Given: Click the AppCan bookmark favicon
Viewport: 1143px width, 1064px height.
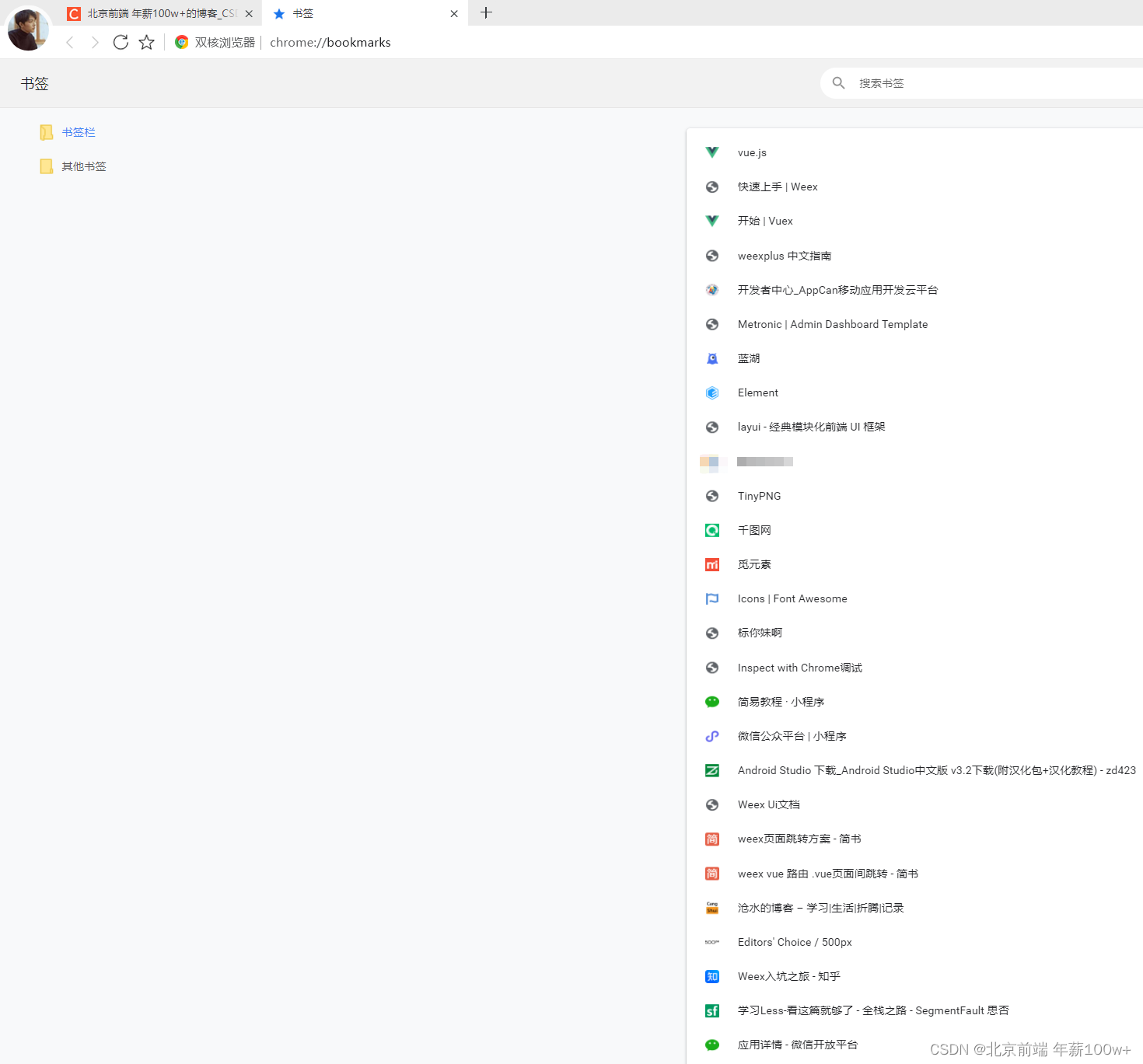Looking at the screenshot, I should tap(712, 290).
